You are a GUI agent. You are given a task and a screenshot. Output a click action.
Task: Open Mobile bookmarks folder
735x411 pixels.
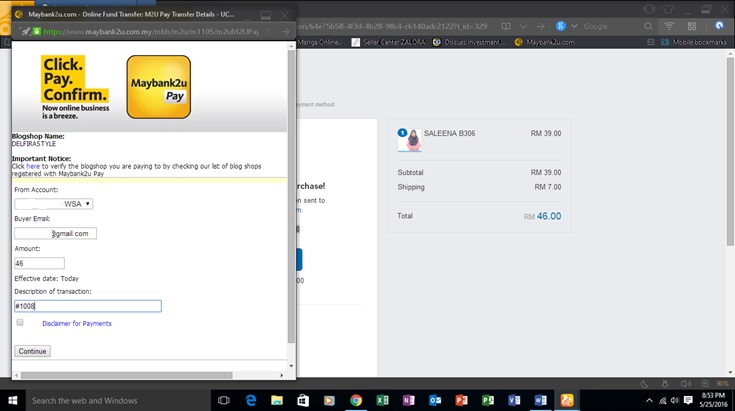694,42
